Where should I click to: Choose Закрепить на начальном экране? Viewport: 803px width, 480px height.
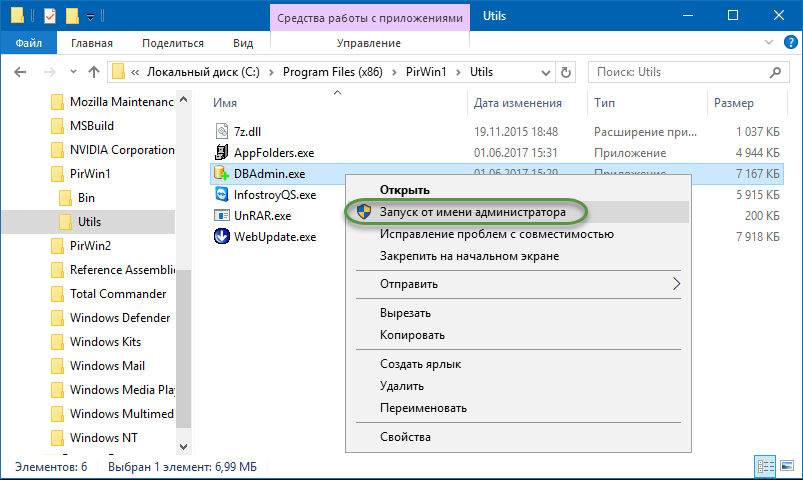518,256
